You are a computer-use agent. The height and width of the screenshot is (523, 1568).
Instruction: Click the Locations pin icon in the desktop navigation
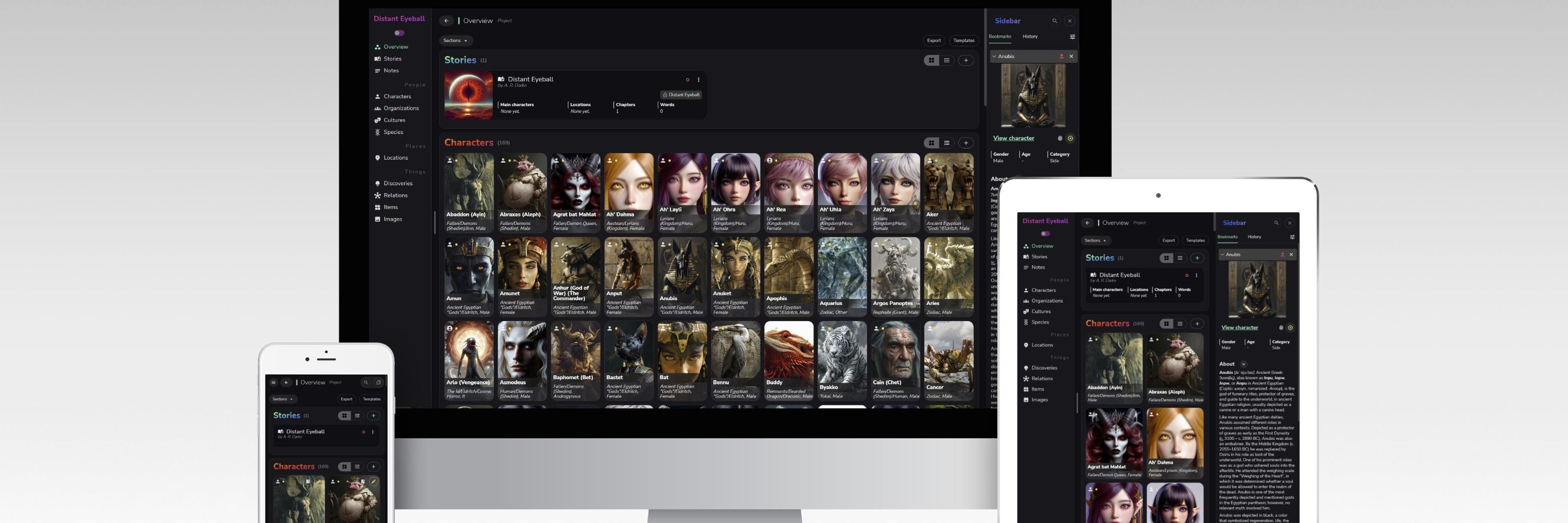tap(377, 158)
